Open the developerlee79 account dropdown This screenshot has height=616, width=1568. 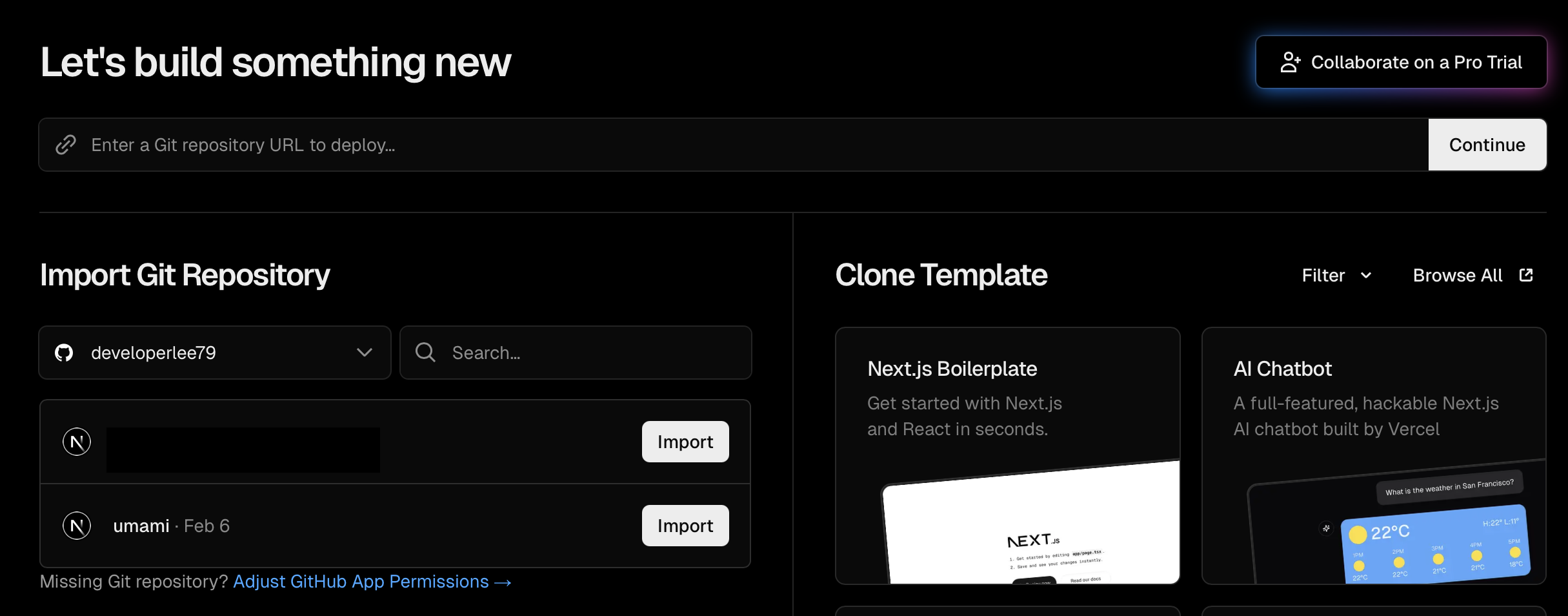(215, 353)
